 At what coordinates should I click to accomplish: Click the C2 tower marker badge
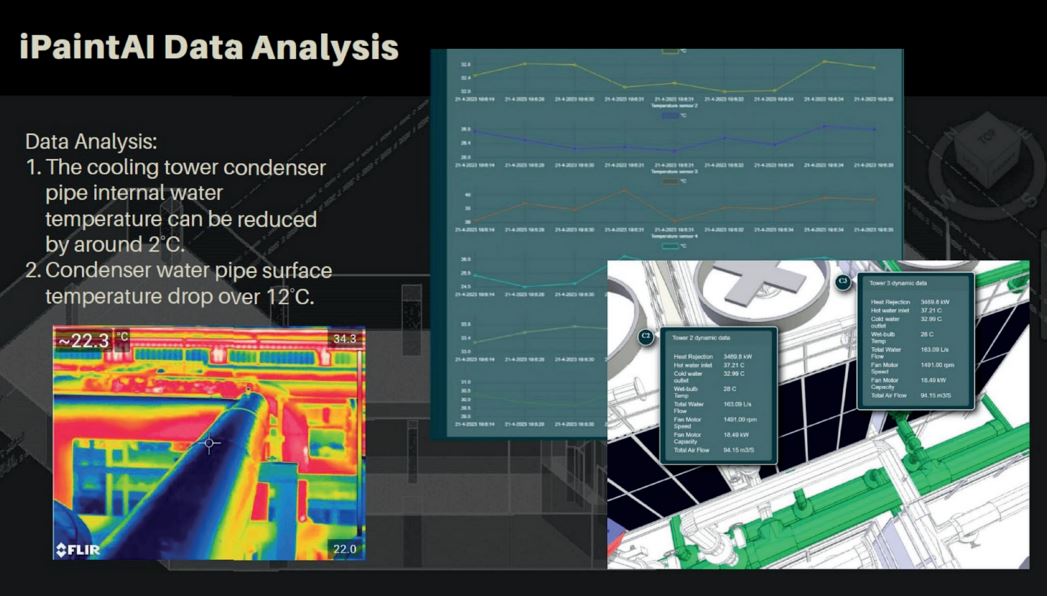645,336
